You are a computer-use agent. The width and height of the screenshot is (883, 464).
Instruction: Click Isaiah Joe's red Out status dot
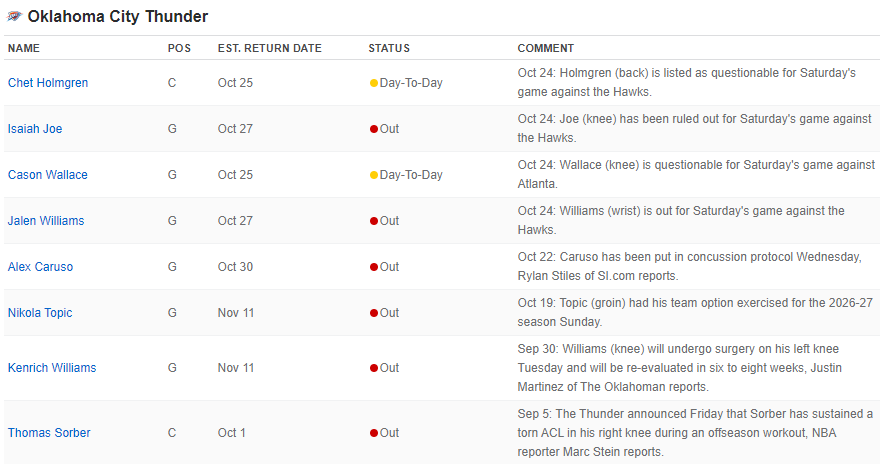(374, 129)
